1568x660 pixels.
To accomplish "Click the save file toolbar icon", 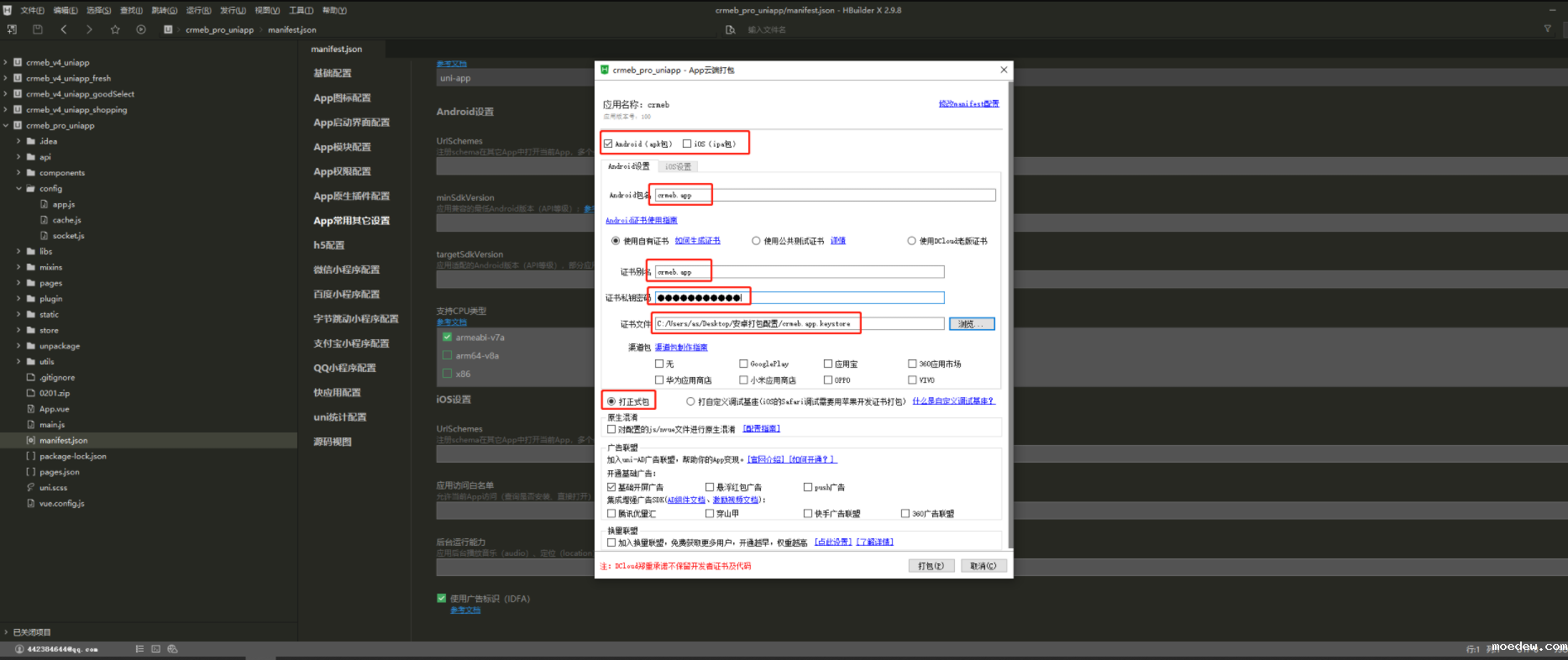I will tap(38, 29).
